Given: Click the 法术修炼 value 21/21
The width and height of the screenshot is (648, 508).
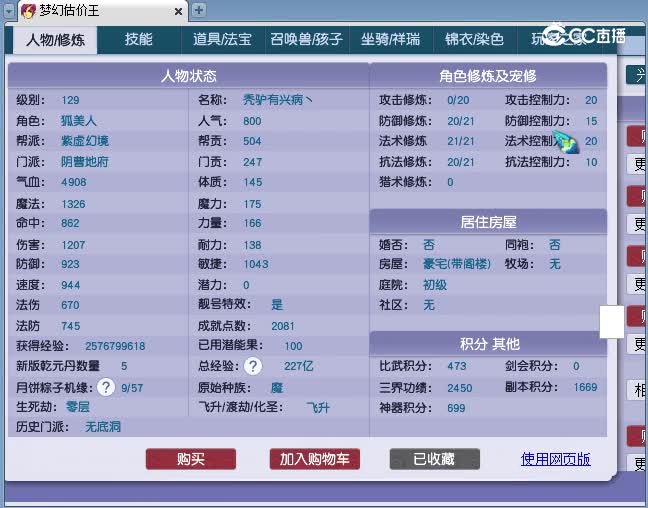Looking at the screenshot, I should [461, 141].
